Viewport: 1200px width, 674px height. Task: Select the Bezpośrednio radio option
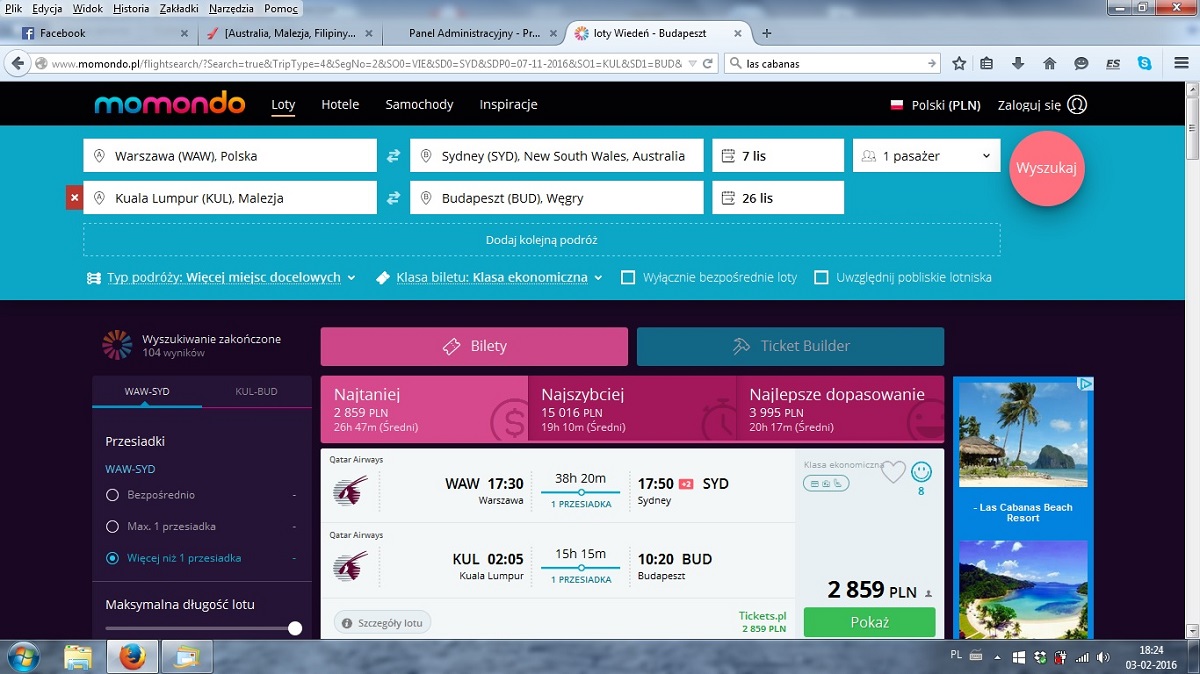tap(112, 495)
